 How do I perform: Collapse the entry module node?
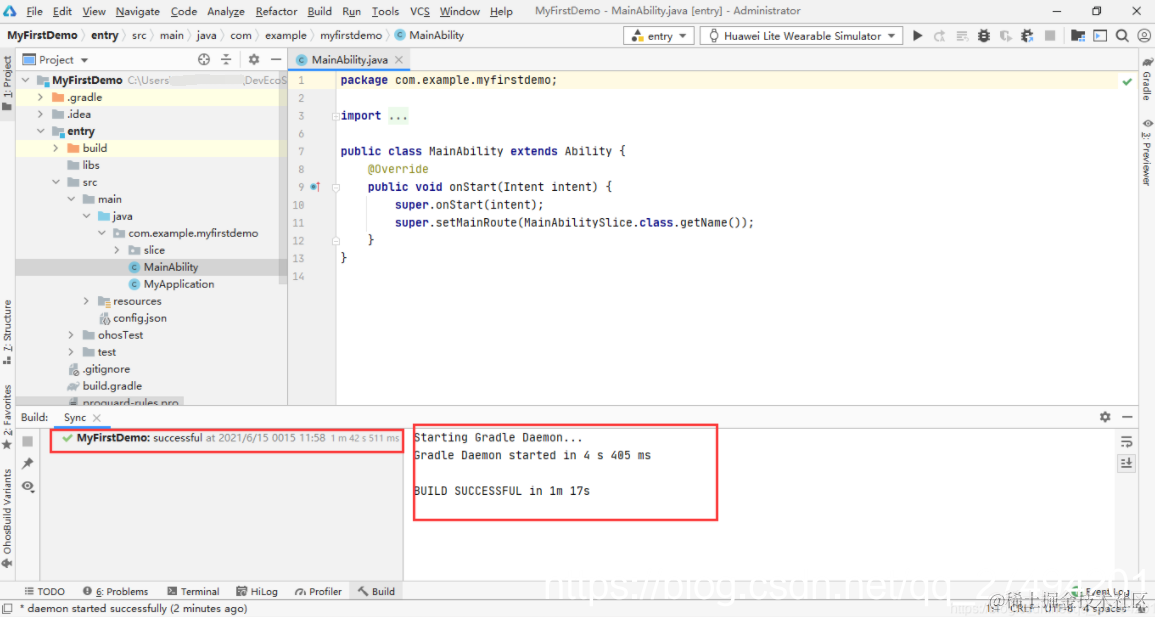41,131
